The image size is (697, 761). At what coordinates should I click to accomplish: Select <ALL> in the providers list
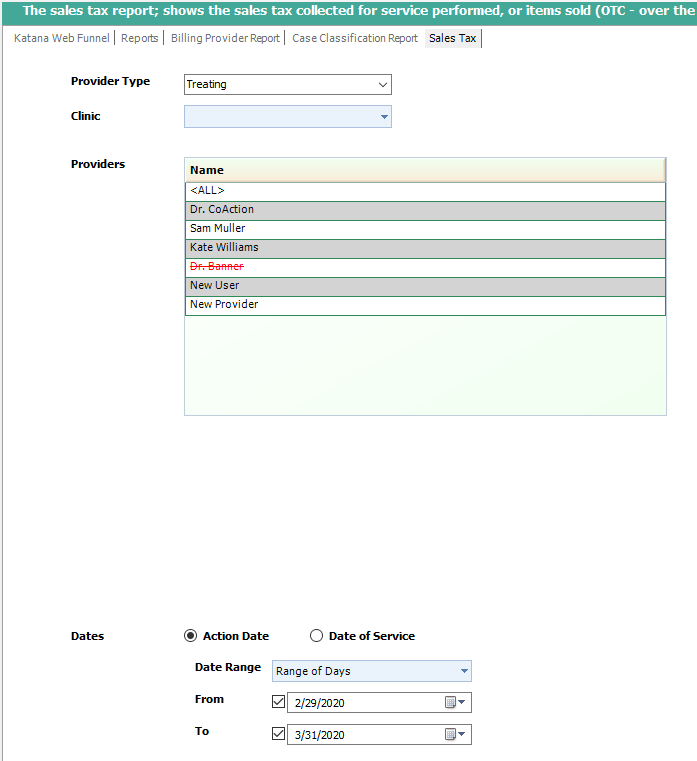point(424,191)
